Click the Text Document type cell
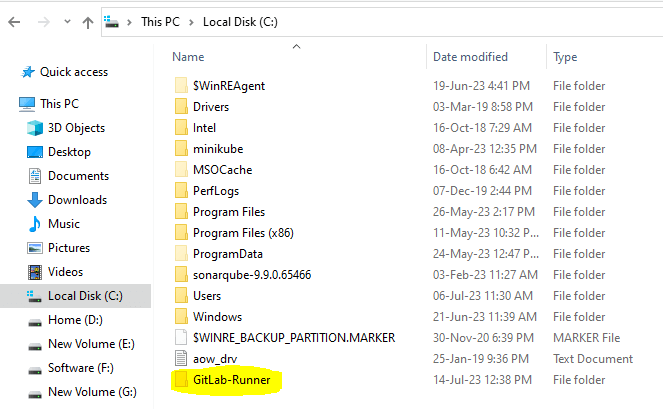 pyautogui.click(x=593, y=359)
